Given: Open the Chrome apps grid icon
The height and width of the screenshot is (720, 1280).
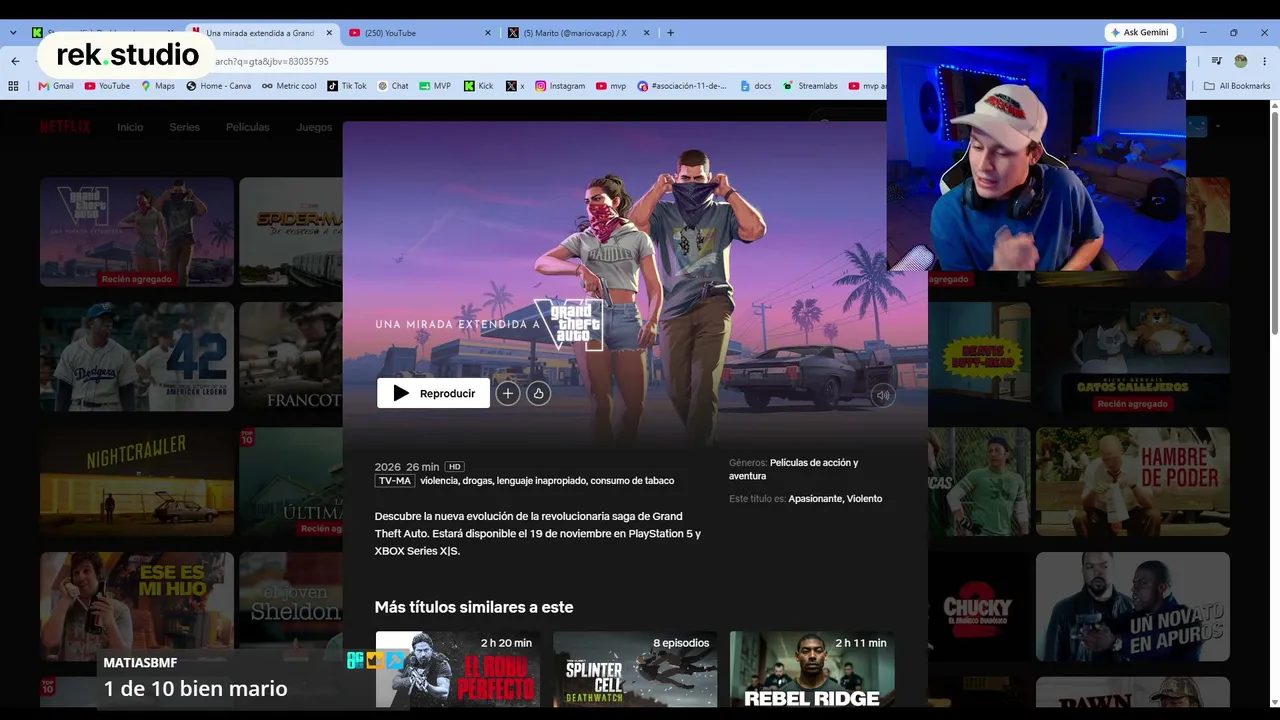Looking at the screenshot, I should [14, 86].
